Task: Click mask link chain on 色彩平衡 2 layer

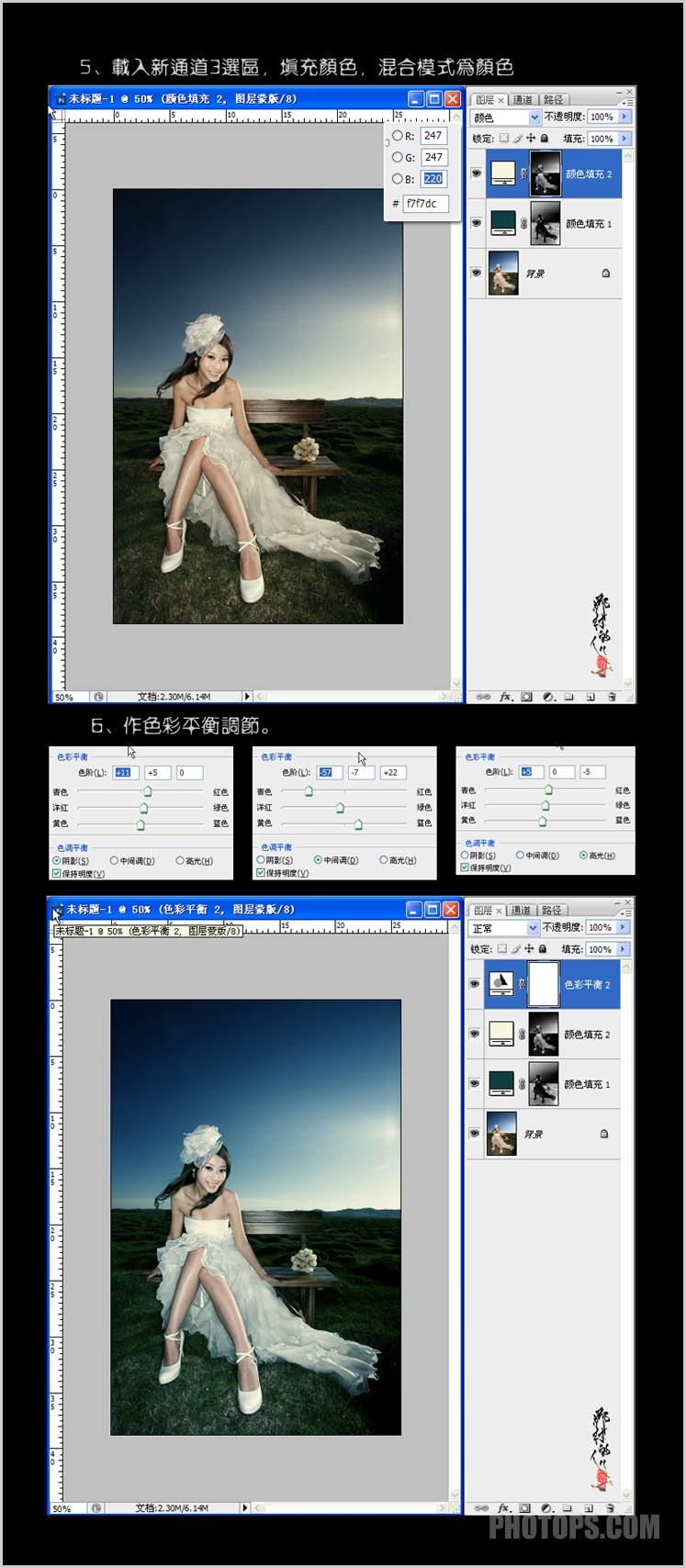Action: pos(522,984)
